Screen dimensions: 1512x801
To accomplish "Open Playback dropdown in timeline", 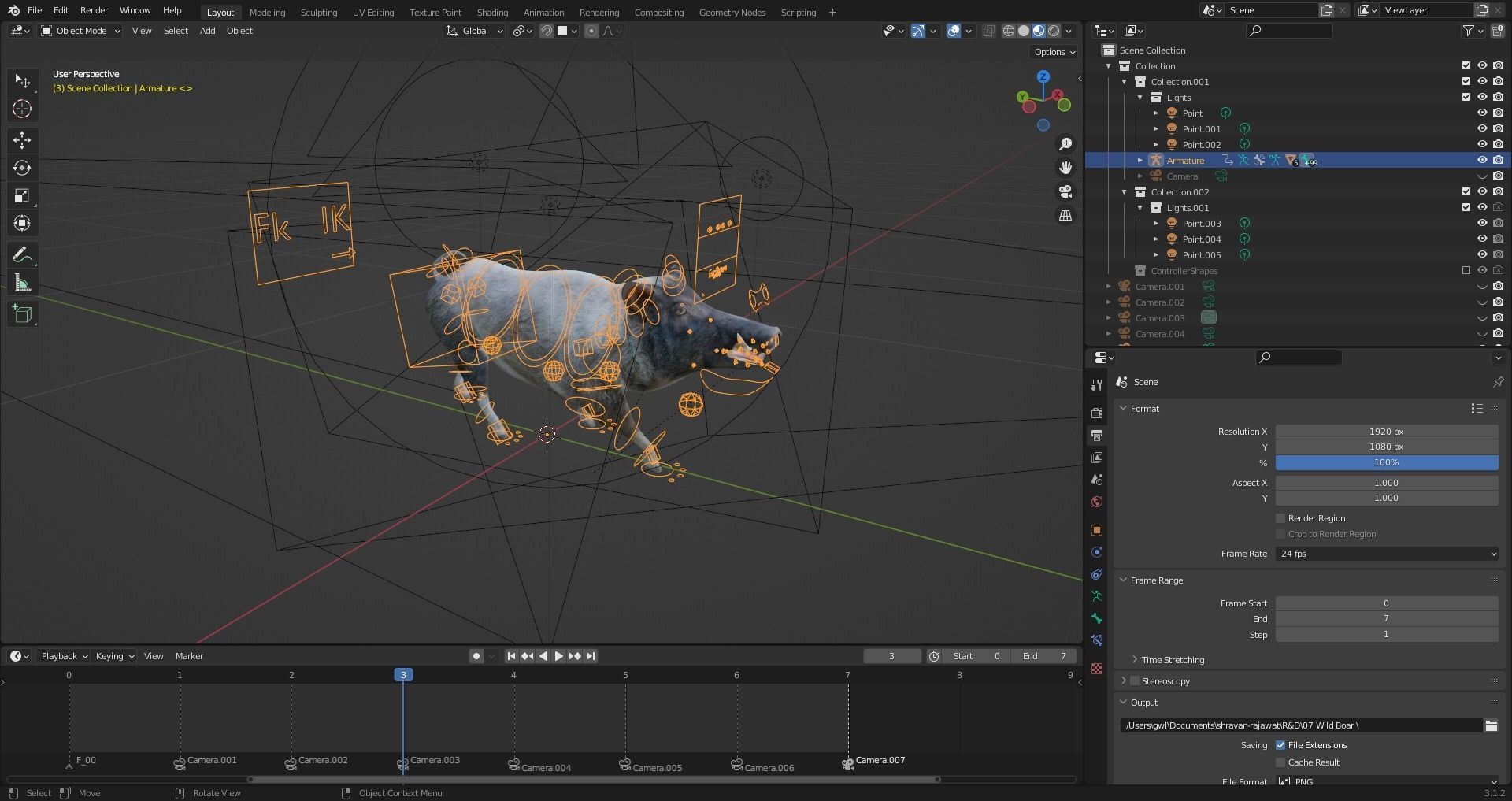I will 64,656.
